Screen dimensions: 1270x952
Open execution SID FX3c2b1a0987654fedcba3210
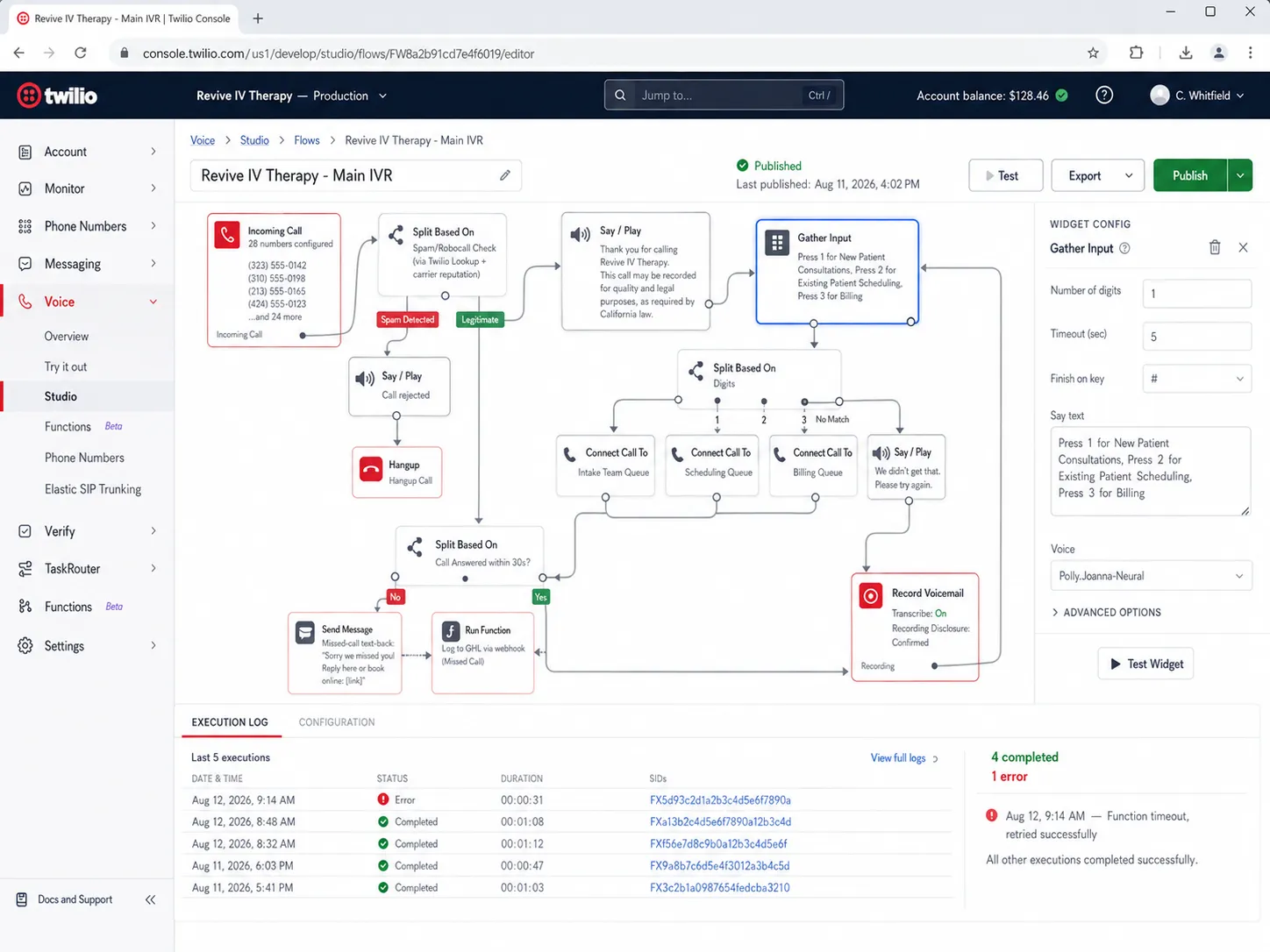(719, 888)
